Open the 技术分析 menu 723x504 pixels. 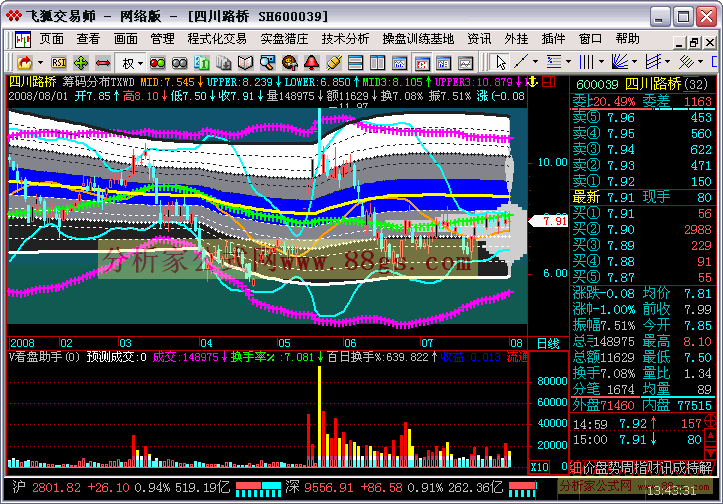point(345,39)
